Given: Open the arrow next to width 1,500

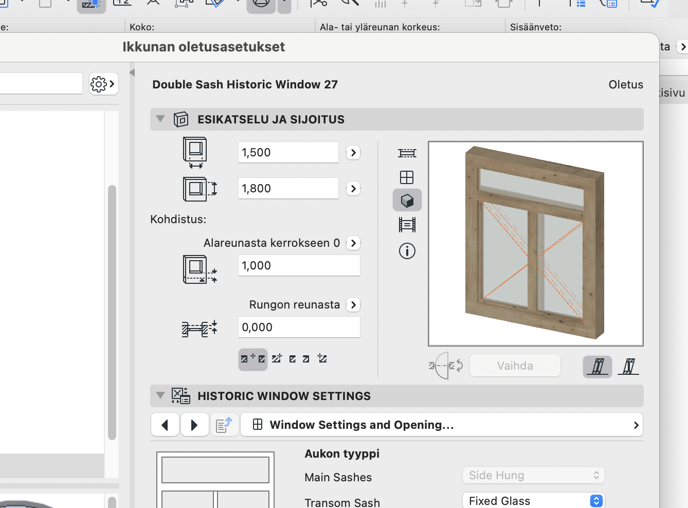Looking at the screenshot, I should pyautogui.click(x=353, y=153).
